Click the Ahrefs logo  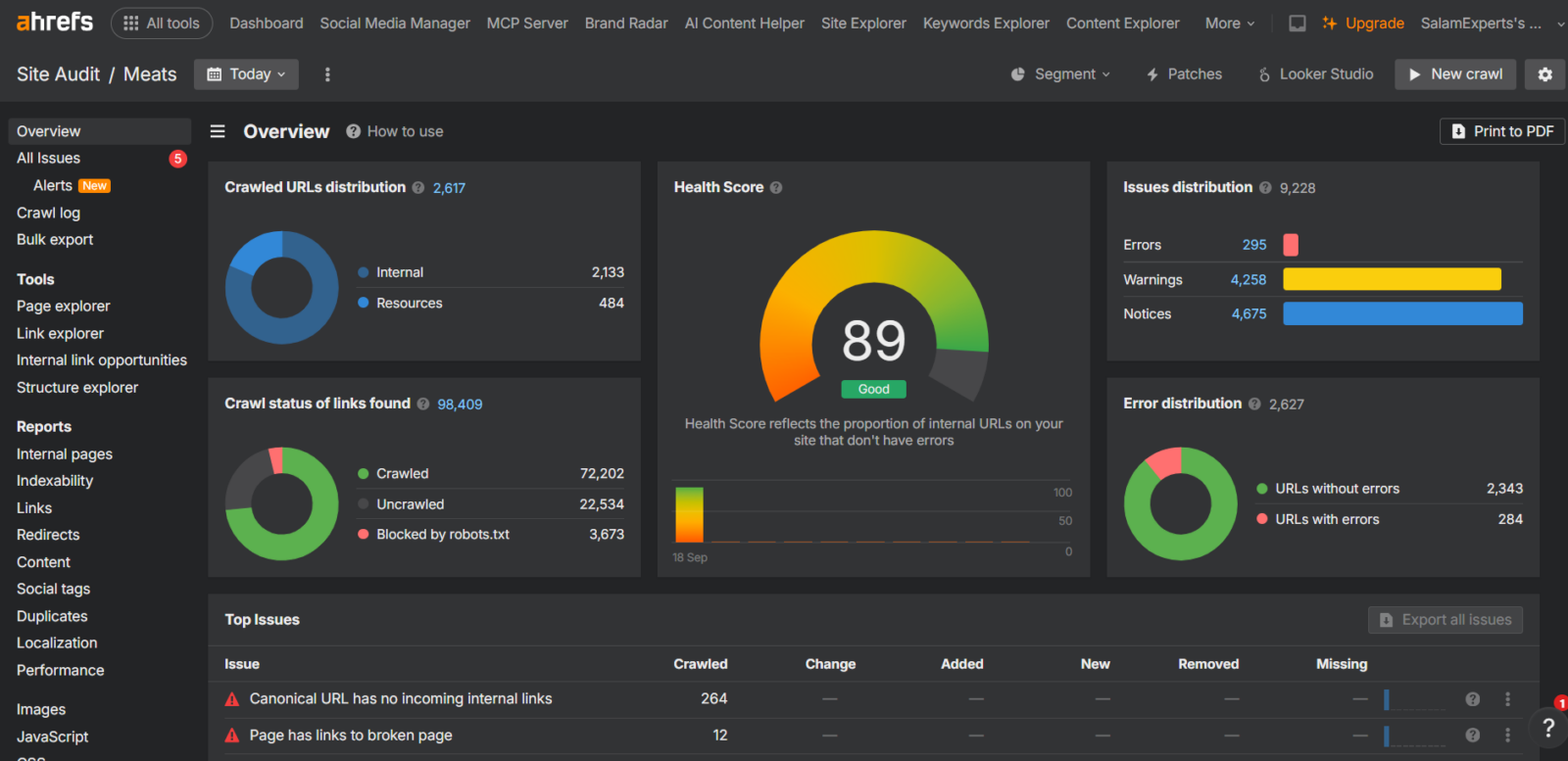tap(55, 22)
